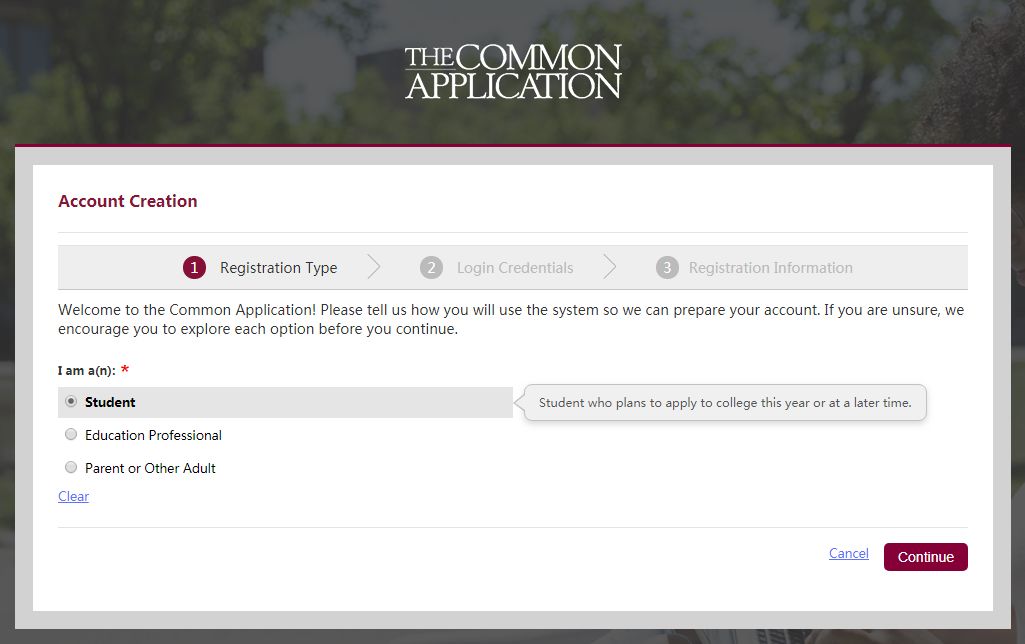Click the Student option label
The image size is (1025, 644).
pyautogui.click(x=110, y=402)
